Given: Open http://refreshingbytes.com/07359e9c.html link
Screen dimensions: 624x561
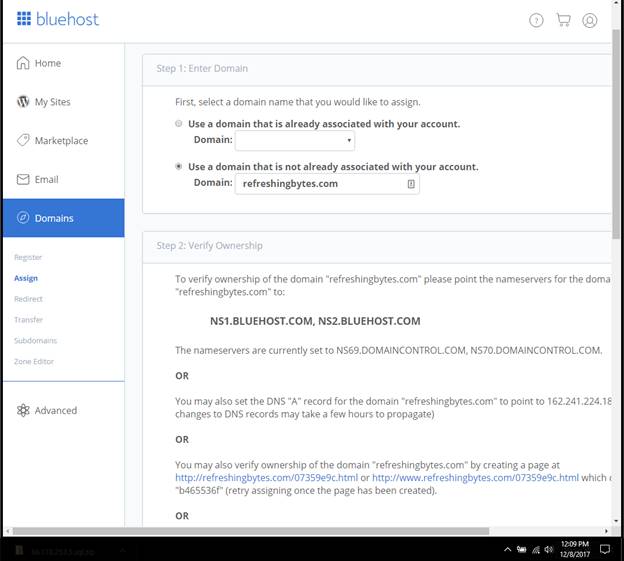Looking at the screenshot, I should [x=266, y=477].
